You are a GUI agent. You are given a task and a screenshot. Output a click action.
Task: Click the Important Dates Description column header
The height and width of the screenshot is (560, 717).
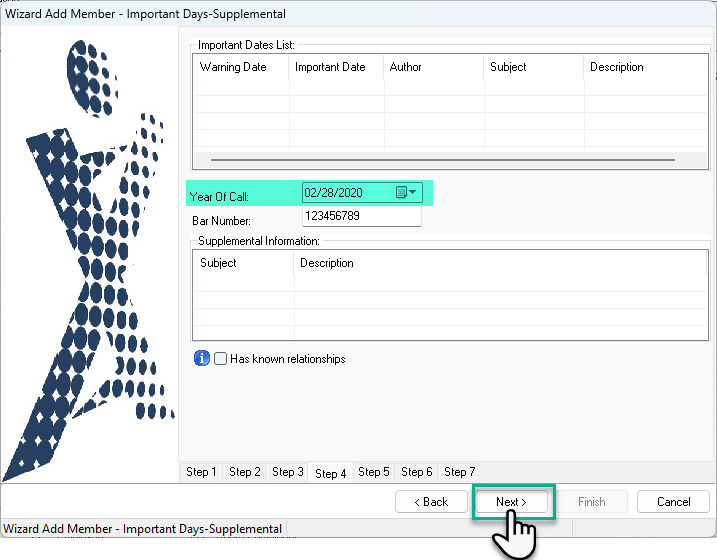click(646, 67)
